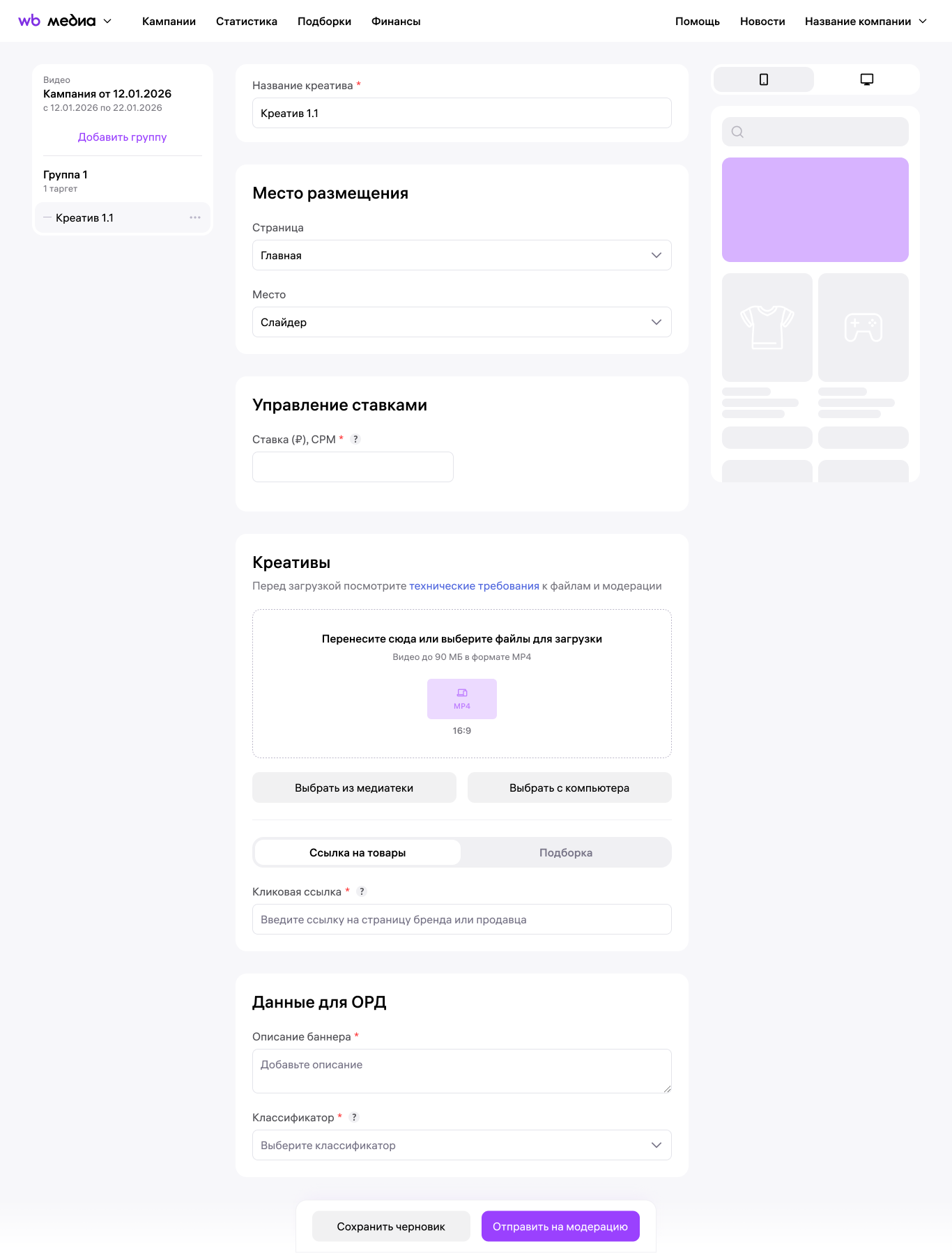Open the Выберите классификатор dropdown
The height and width of the screenshot is (1253, 952).
click(x=461, y=1145)
